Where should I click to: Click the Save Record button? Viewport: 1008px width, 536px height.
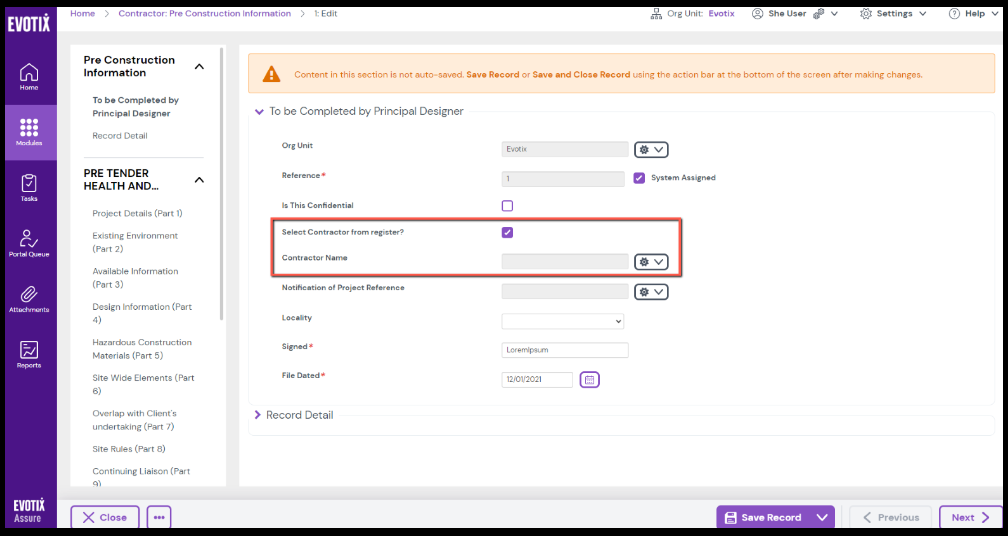[x=764, y=517]
